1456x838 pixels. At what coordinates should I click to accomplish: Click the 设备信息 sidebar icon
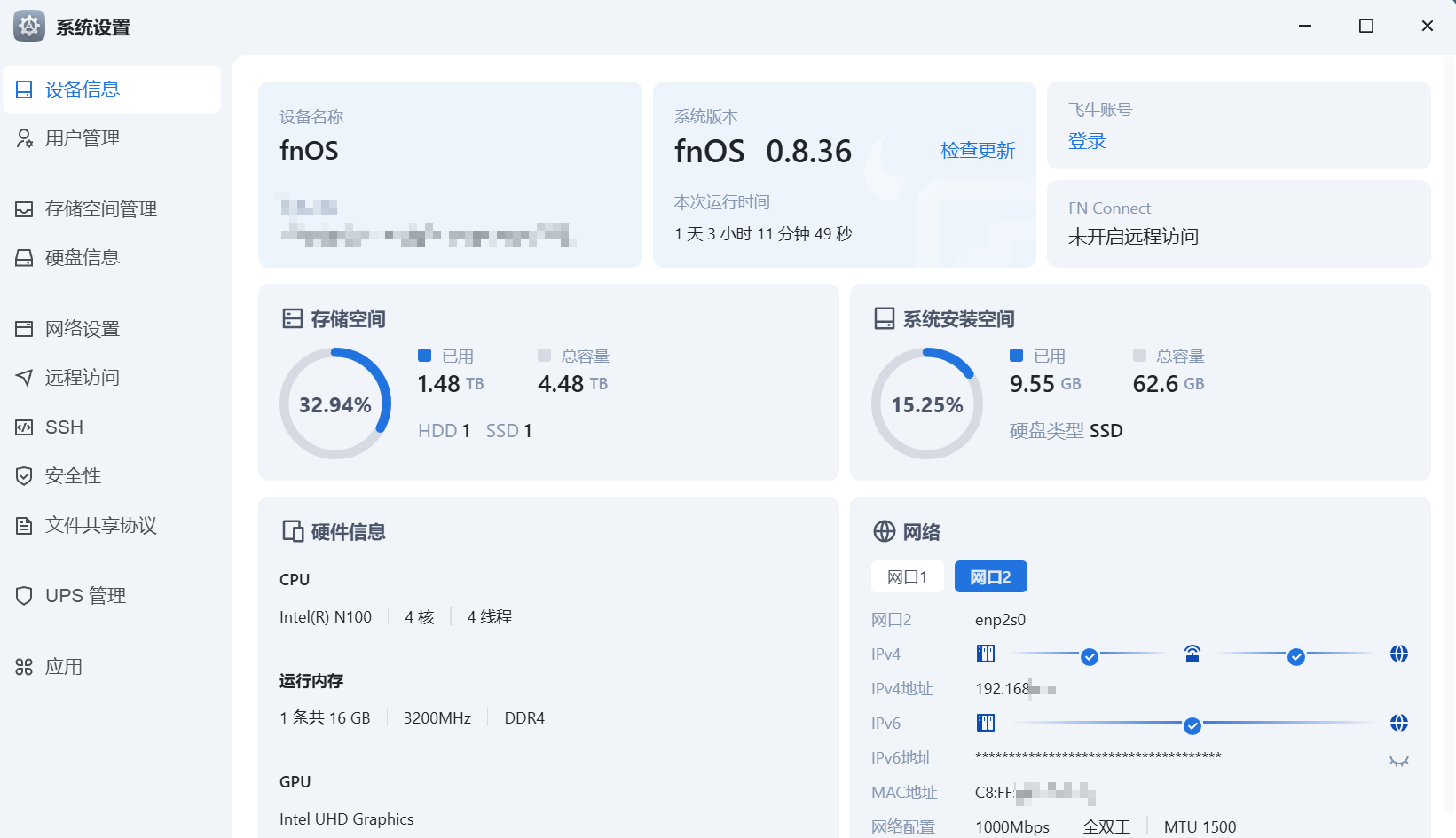(24, 90)
